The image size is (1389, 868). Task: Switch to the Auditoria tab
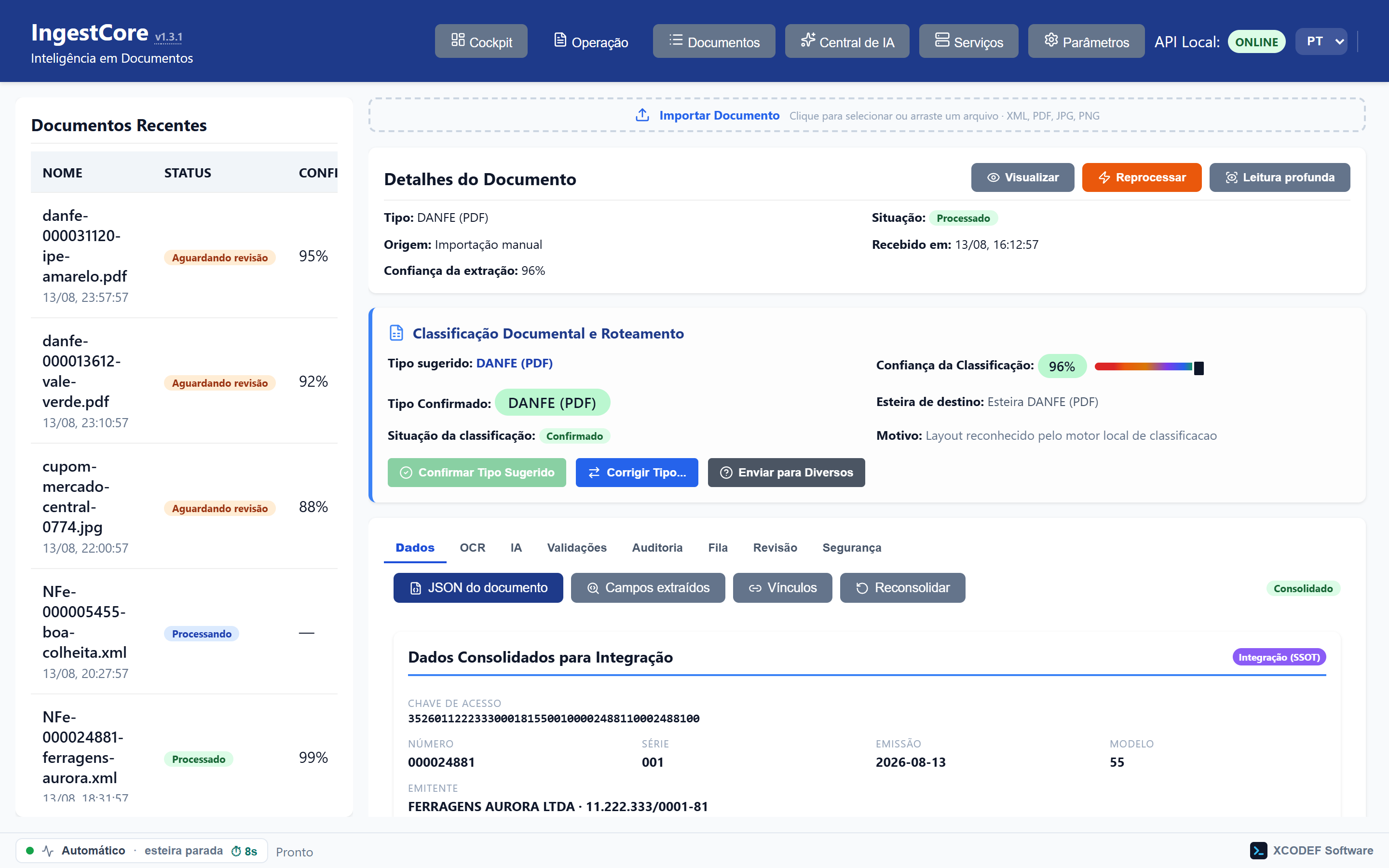tap(657, 548)
